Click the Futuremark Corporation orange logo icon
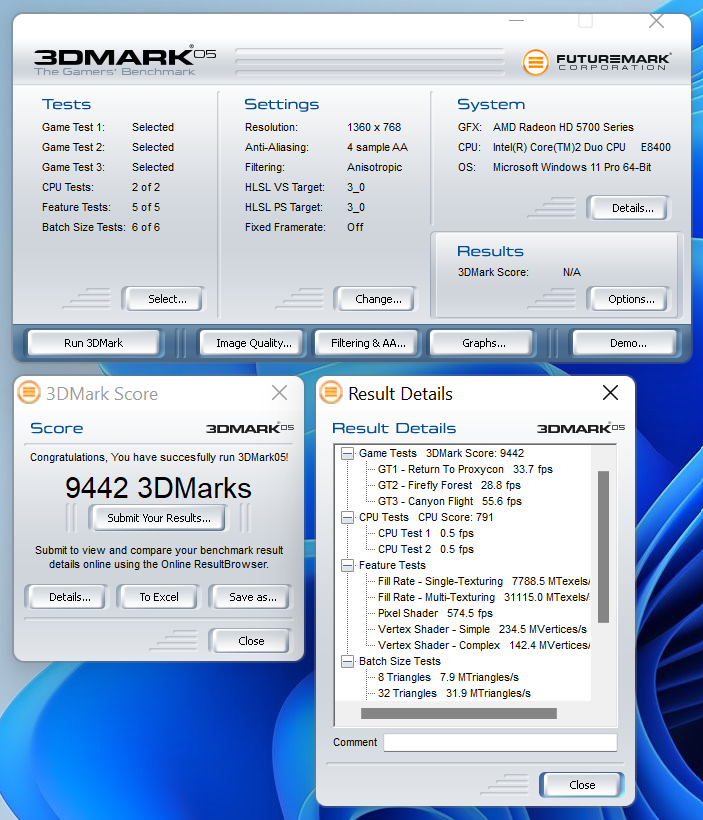703x820 pixels. (x=535, y=62)
